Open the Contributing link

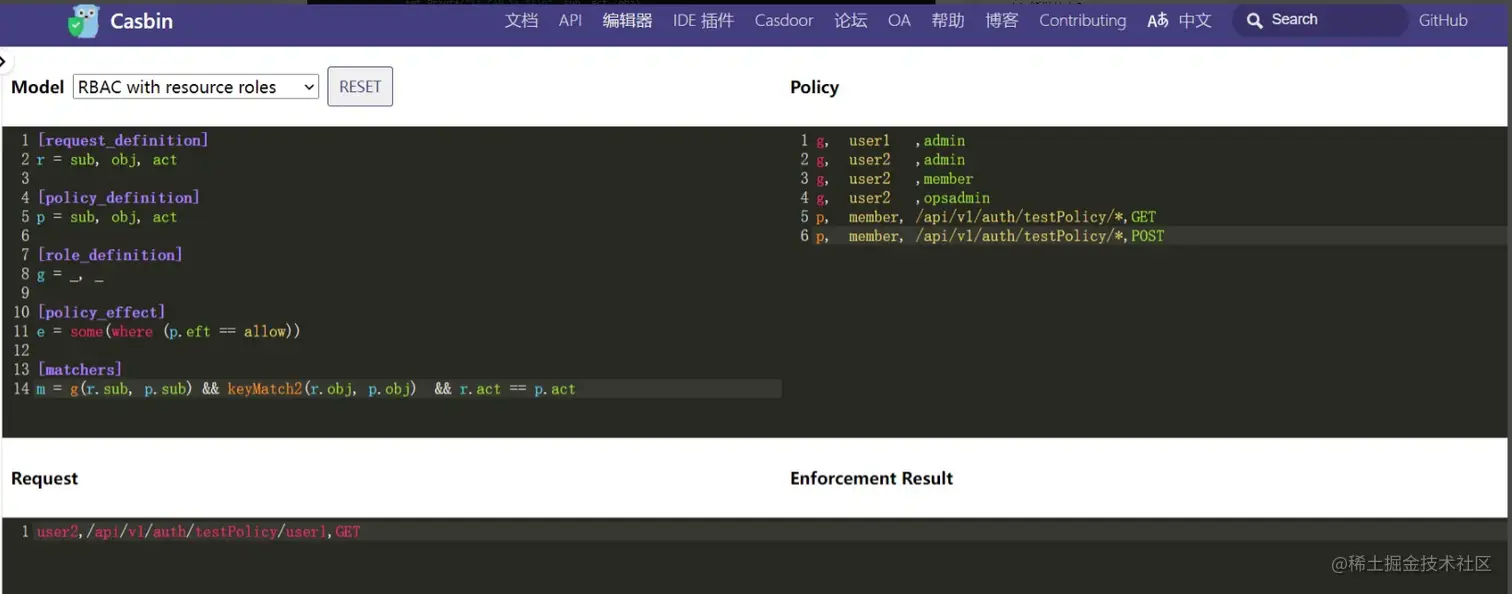pyautogui.click(x=1082, y=20)
